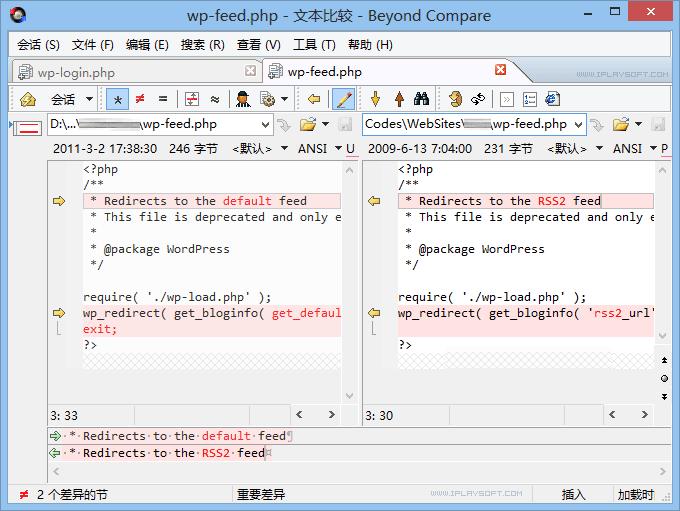
Task: Click the Home session icon in toolbar
Action: (28, 99)
